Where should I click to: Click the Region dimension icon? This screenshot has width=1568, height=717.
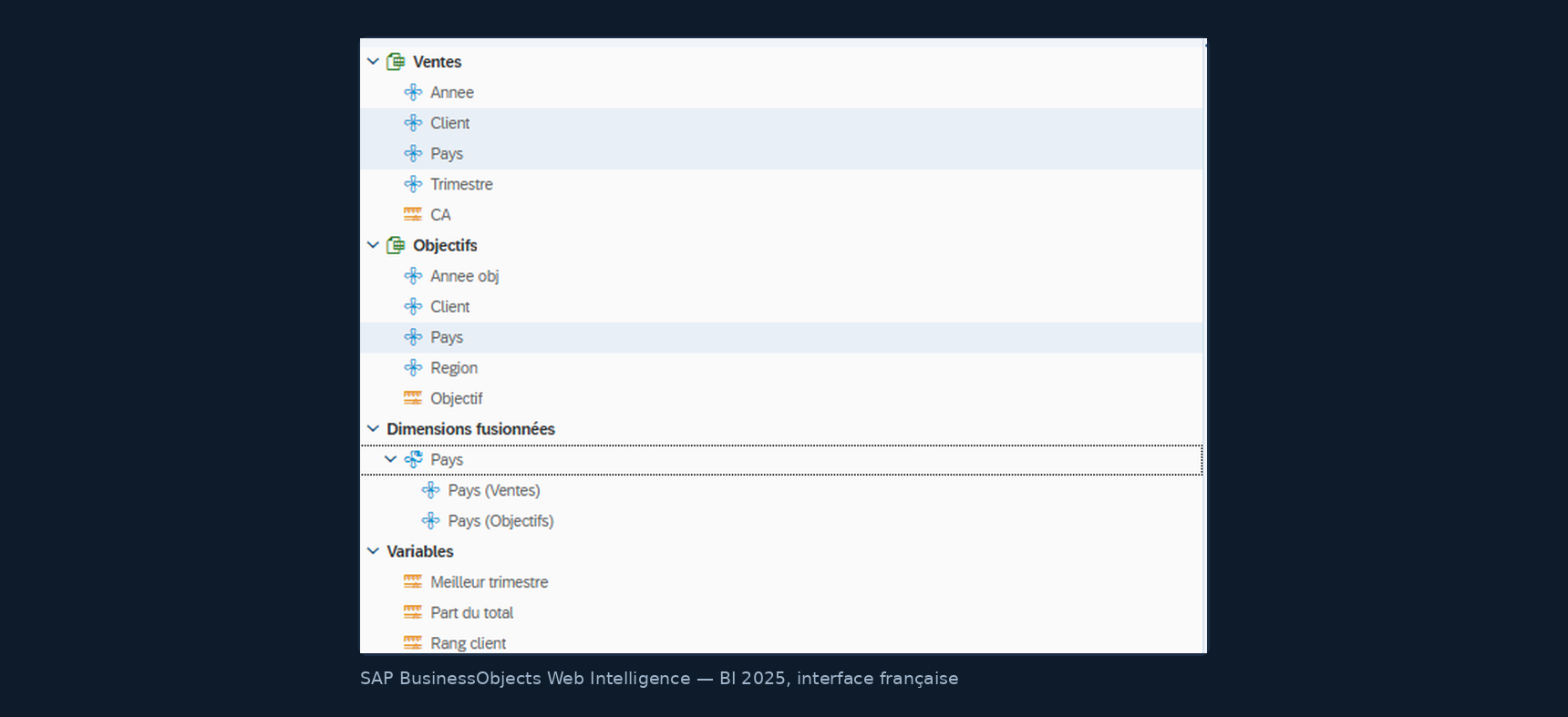click(413, 368)
